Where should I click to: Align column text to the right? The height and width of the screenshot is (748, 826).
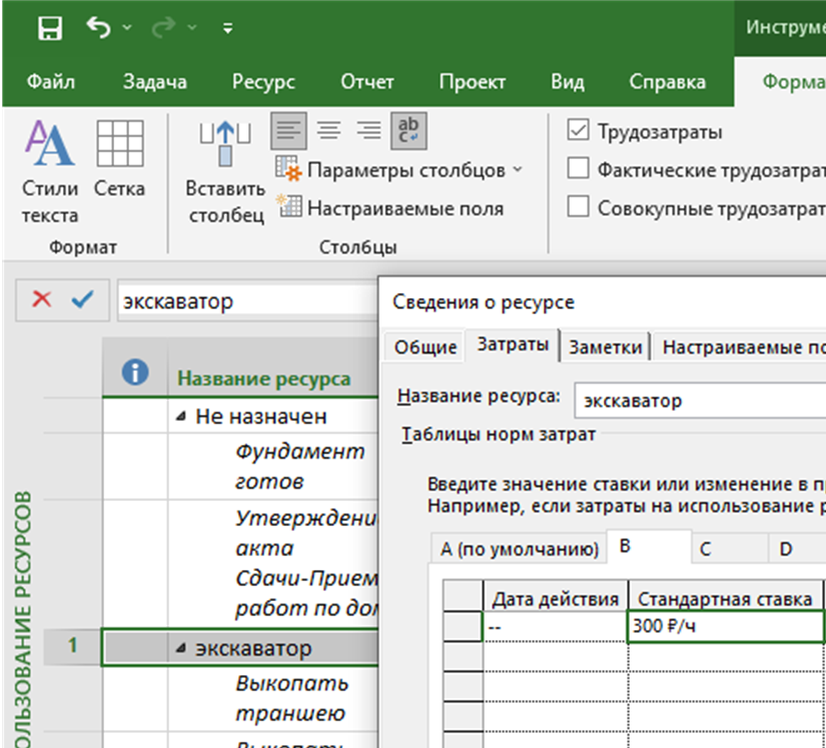(368, 130)
